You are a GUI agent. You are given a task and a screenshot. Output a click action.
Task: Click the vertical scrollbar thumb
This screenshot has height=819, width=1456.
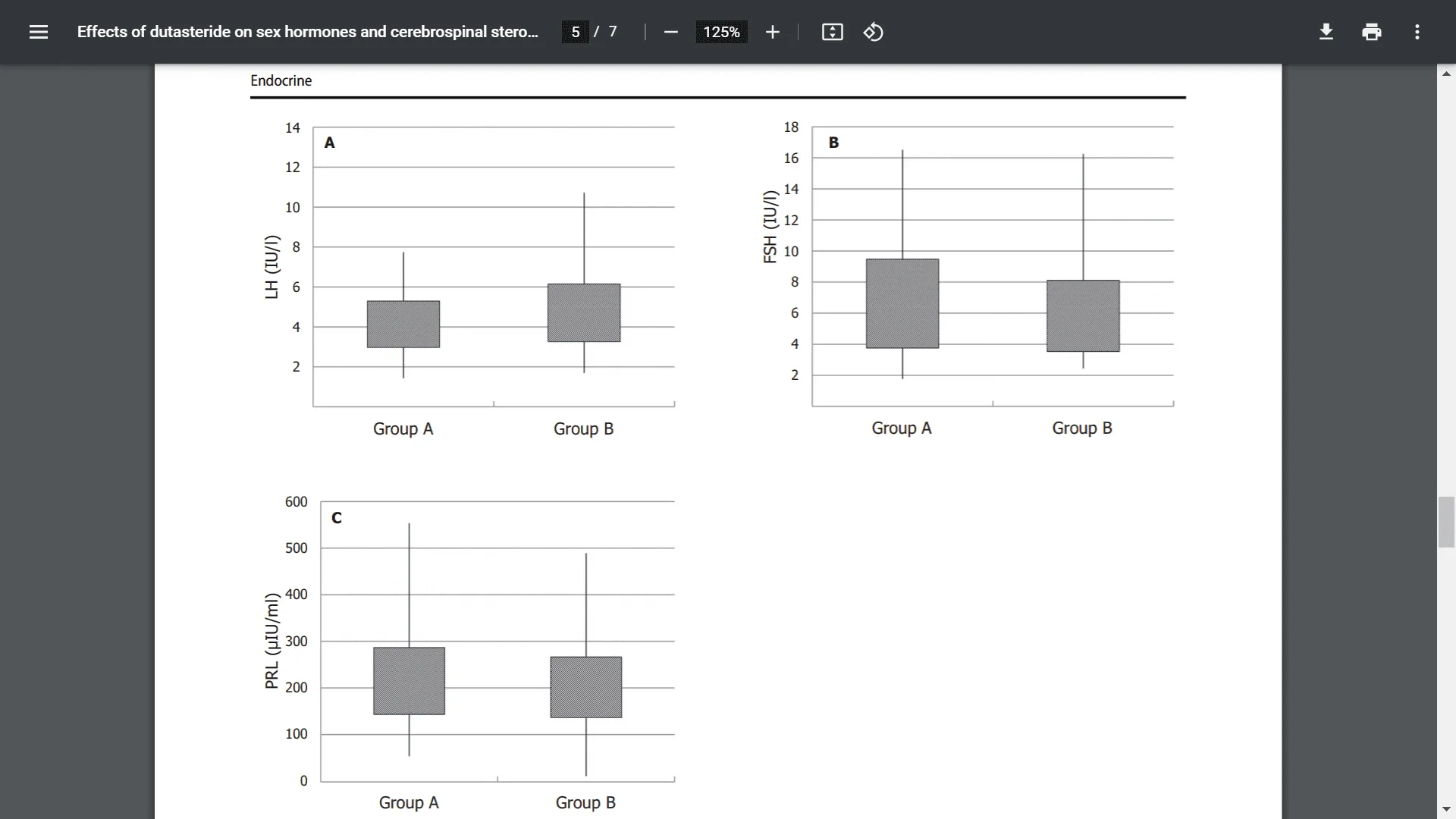(x=1446, y=522)
